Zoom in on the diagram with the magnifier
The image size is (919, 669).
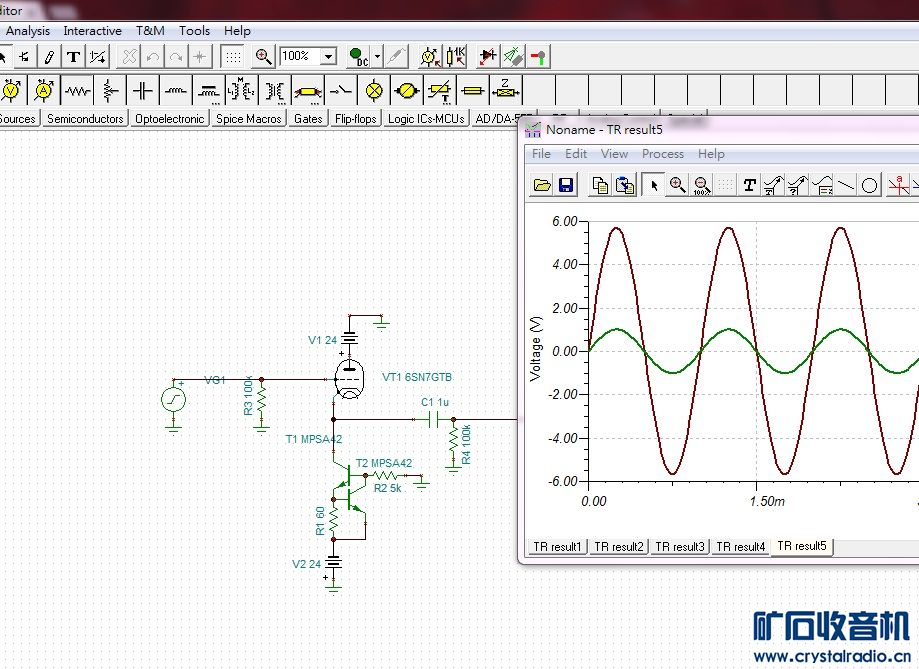click(678, 185)
